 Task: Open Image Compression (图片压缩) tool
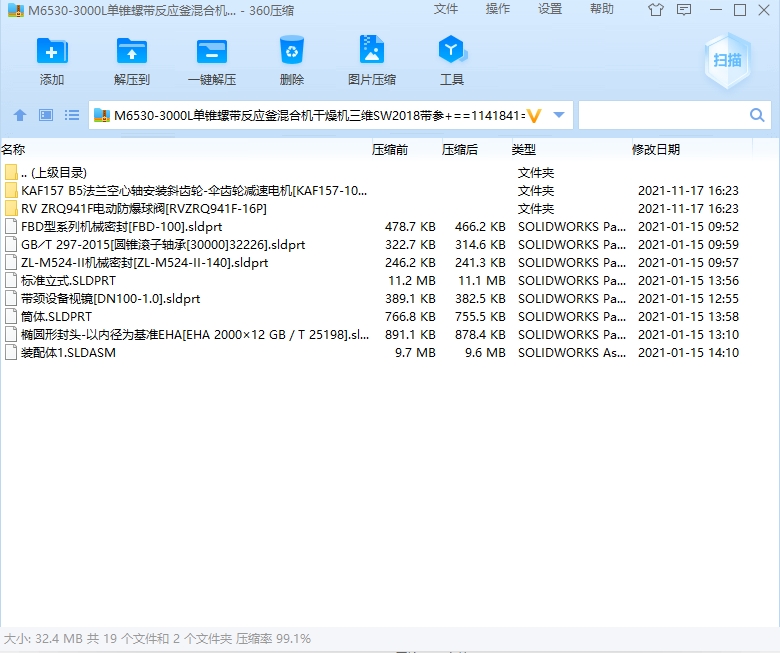(372, 49)
